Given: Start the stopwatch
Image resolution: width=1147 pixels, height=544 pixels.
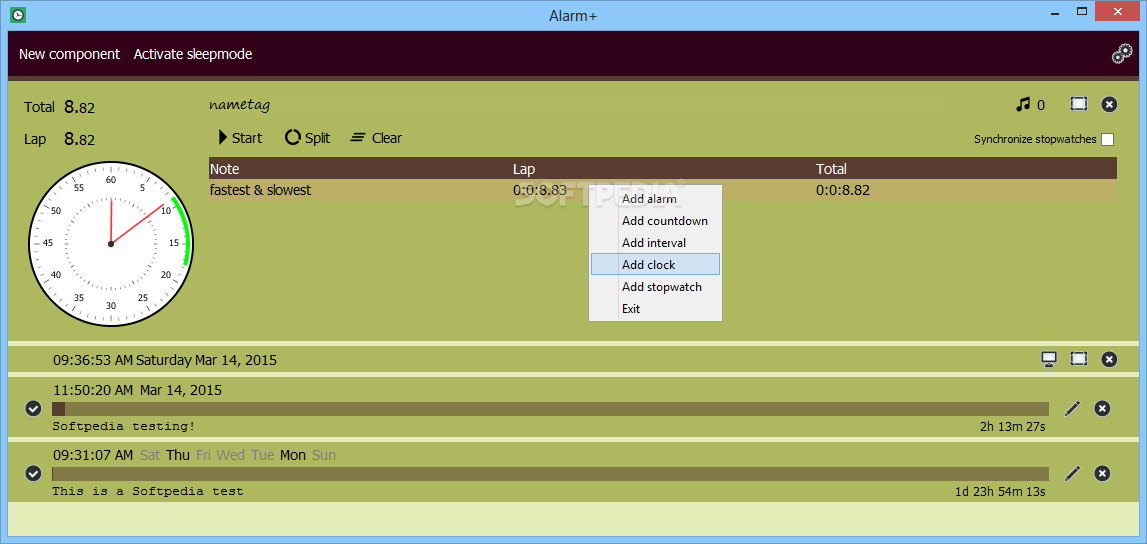Looking at the screenshot, I should (240, 137).
